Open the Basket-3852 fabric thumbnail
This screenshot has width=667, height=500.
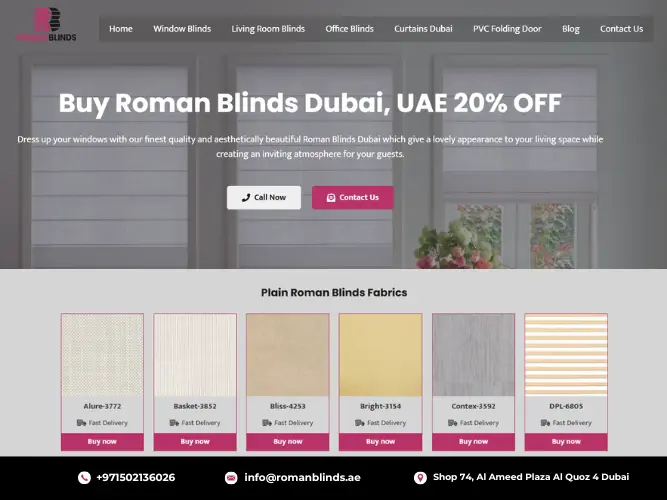tap(195, 355)
